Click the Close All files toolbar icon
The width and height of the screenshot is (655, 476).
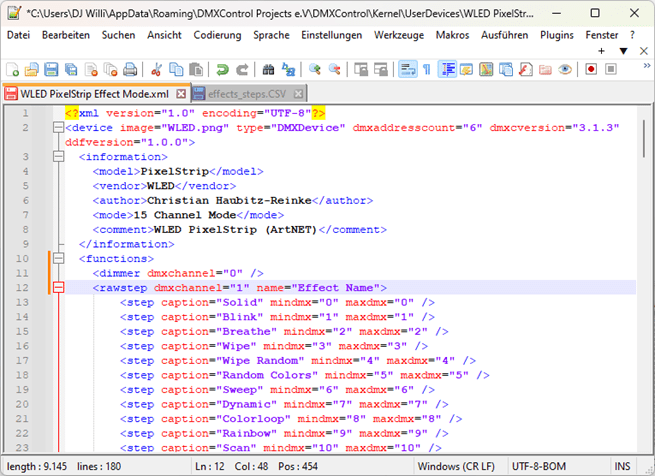tap(110, 69)
